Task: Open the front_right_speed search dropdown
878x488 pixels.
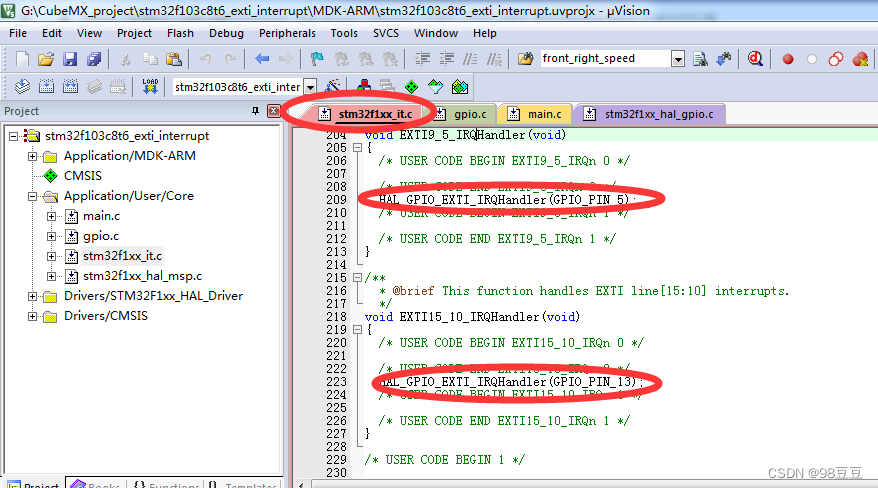Action: (x=678, y=59)
